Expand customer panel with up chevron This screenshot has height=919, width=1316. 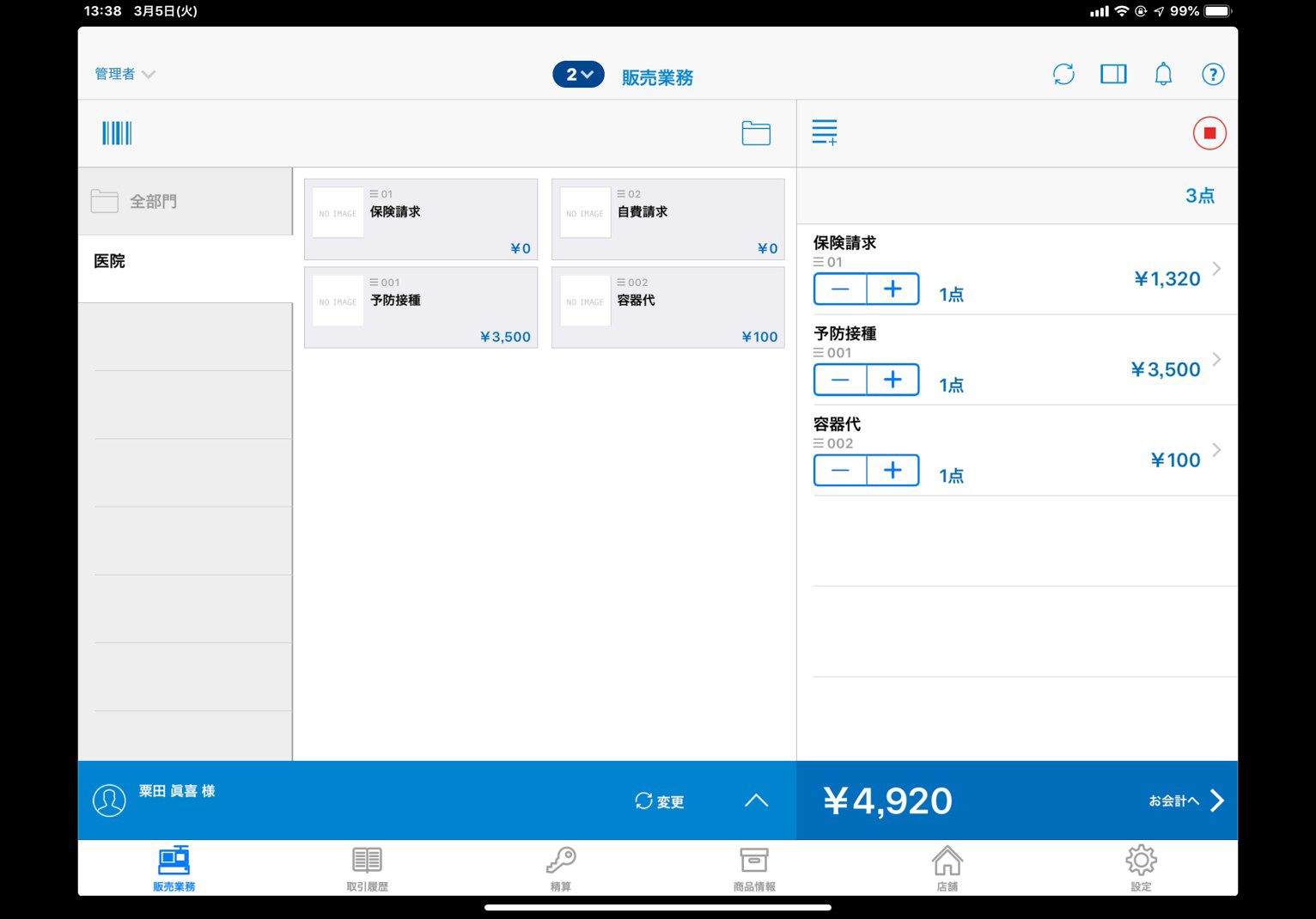[756, 800]
